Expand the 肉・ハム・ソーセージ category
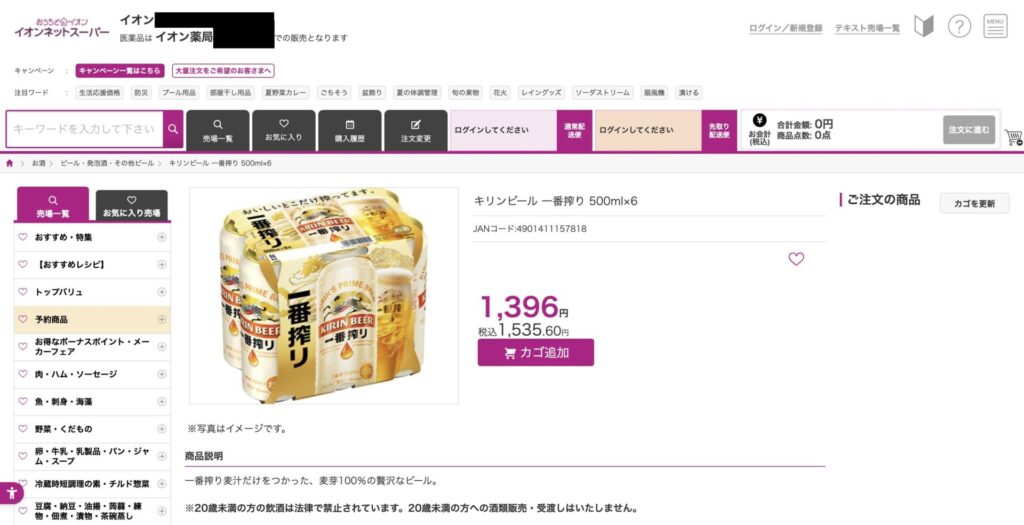 (x=161, y=374)
